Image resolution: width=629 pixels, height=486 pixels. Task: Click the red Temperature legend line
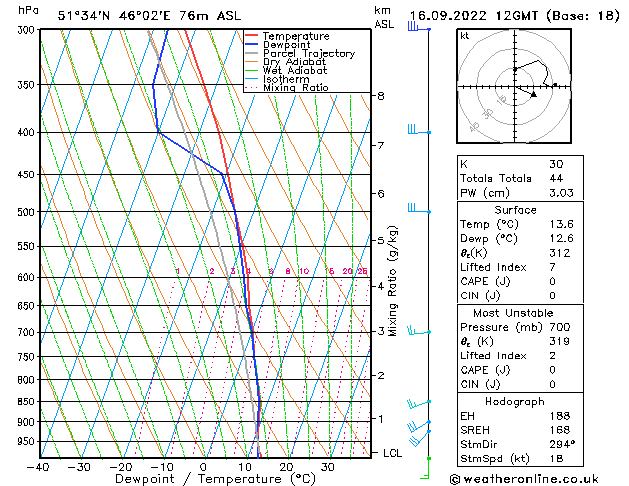coord(252,36)
